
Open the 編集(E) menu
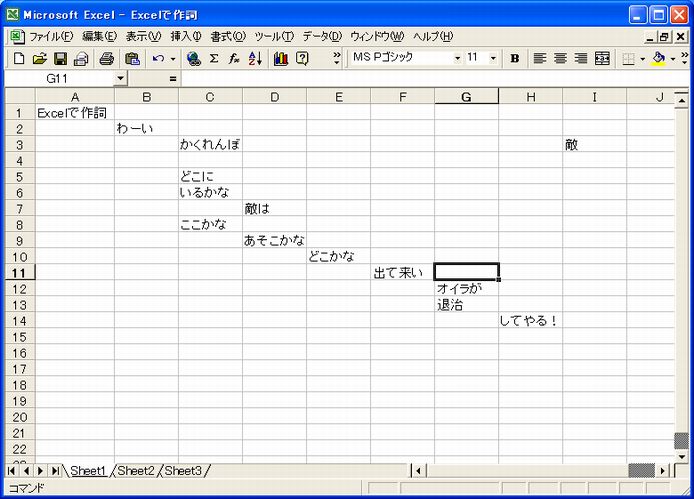click(100, 36)
